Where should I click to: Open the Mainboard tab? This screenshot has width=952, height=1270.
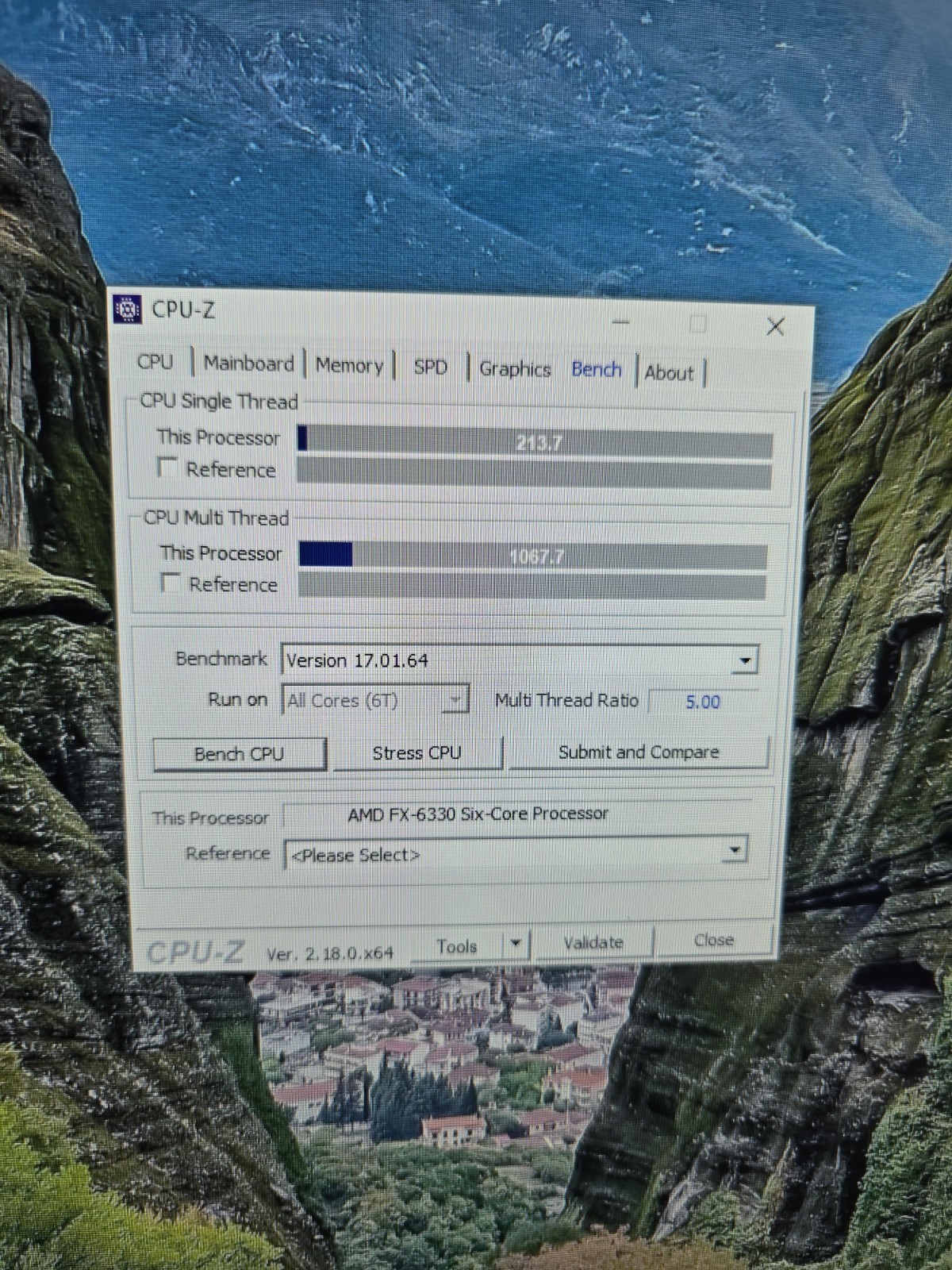[x=248, y=363]
